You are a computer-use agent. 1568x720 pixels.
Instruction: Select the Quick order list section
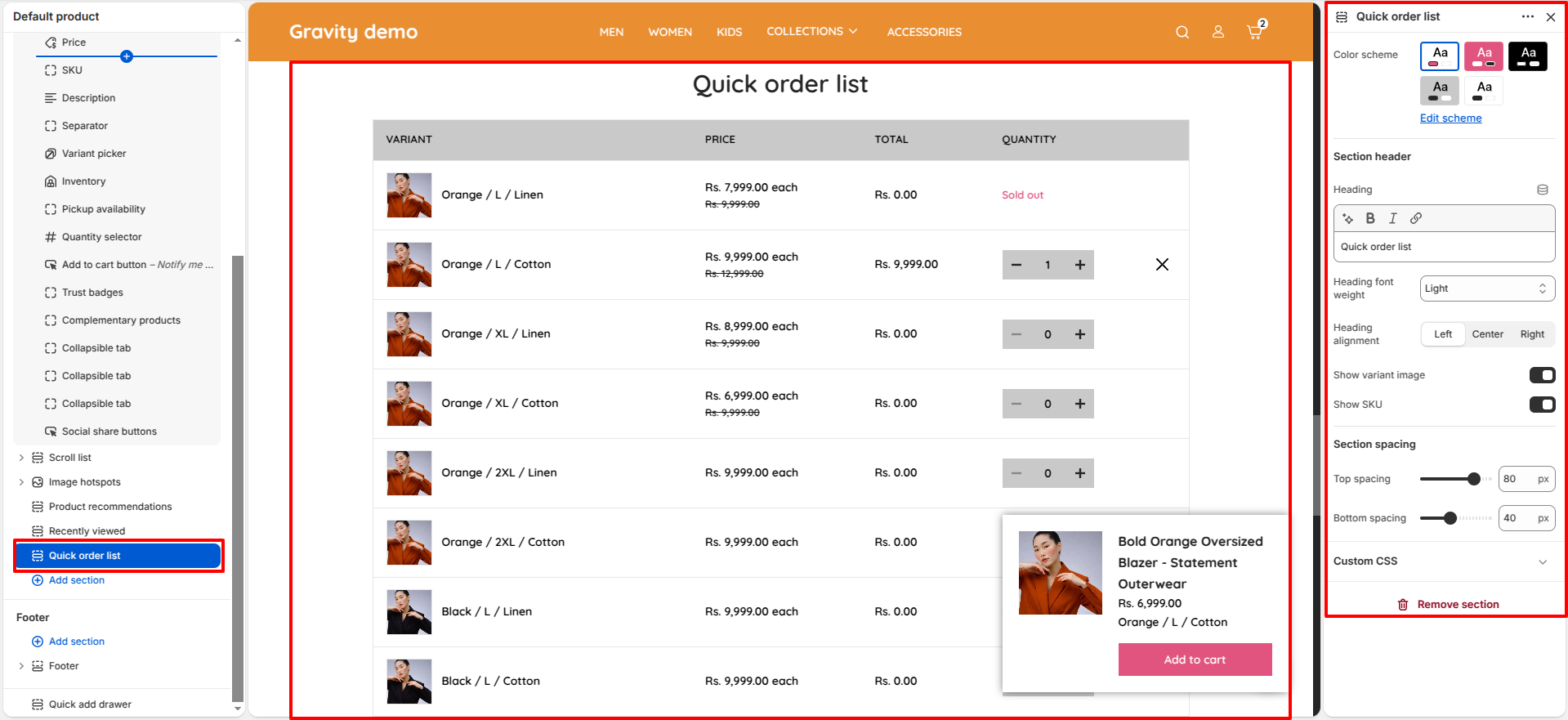[x=118, y=556]
